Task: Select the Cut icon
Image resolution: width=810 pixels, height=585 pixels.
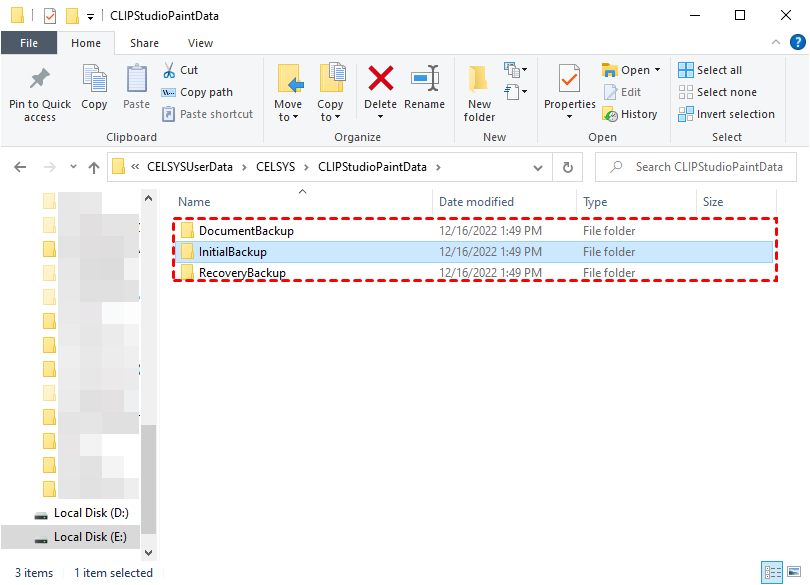Action: tap(168, 69)
